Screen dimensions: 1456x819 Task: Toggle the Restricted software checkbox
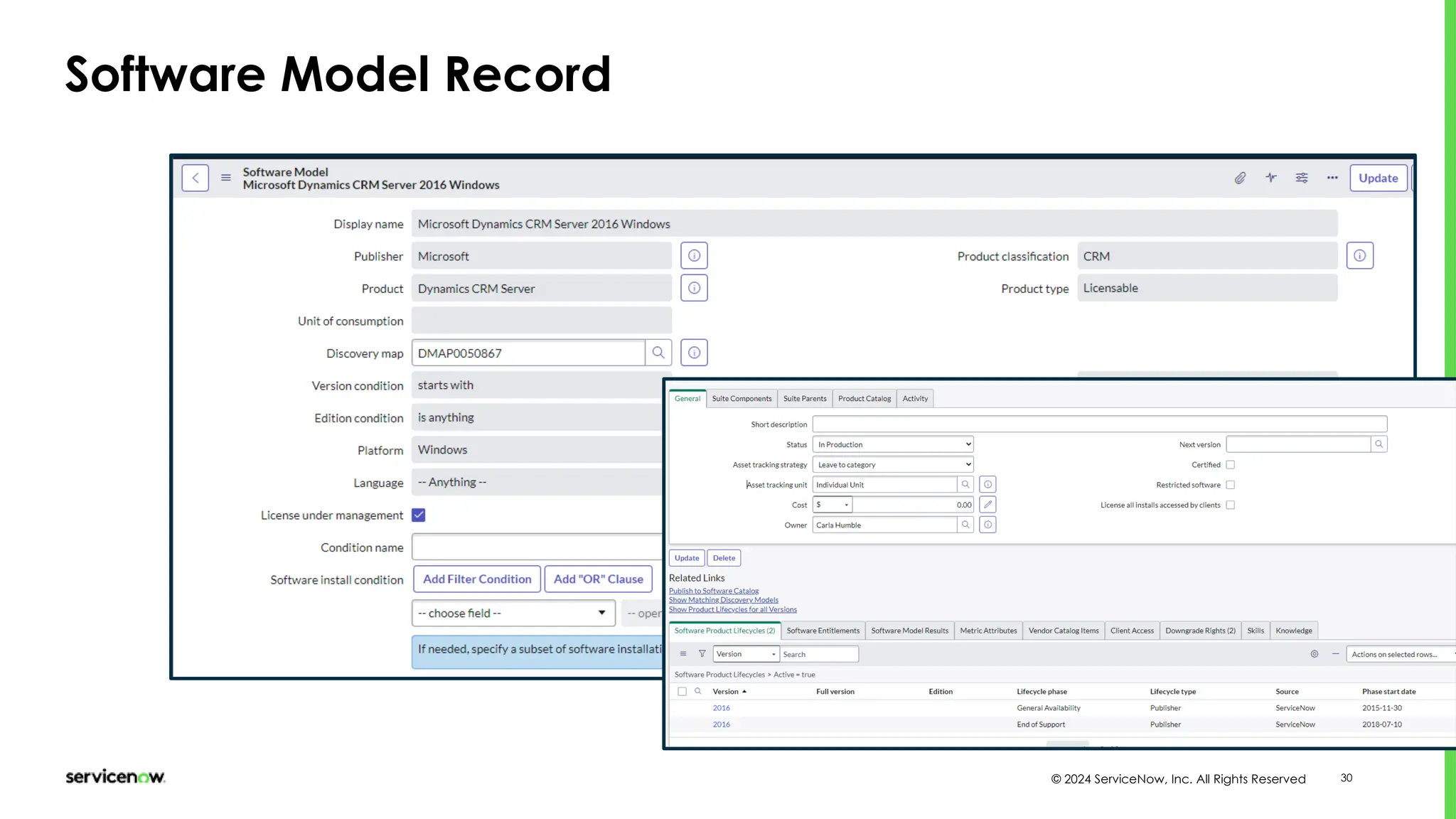coord(1230,485)
